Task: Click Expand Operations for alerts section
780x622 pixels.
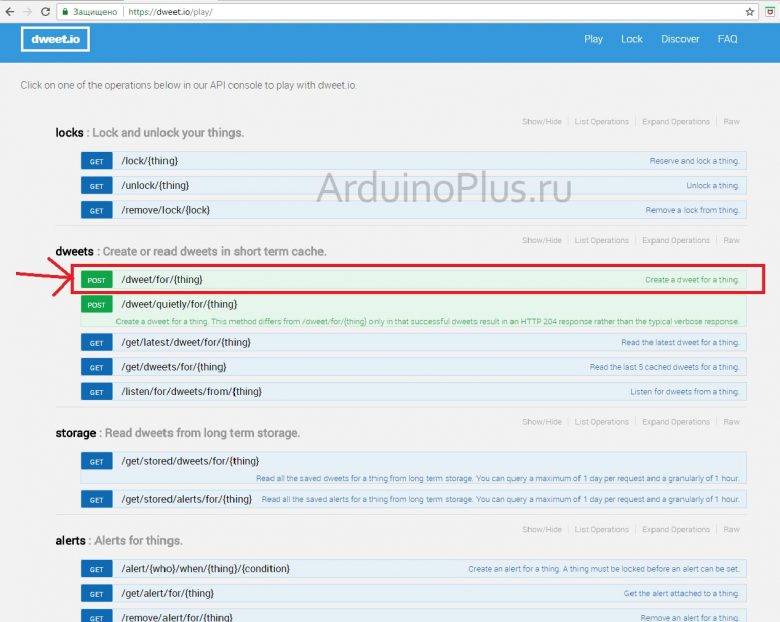Action: (676, 529)
